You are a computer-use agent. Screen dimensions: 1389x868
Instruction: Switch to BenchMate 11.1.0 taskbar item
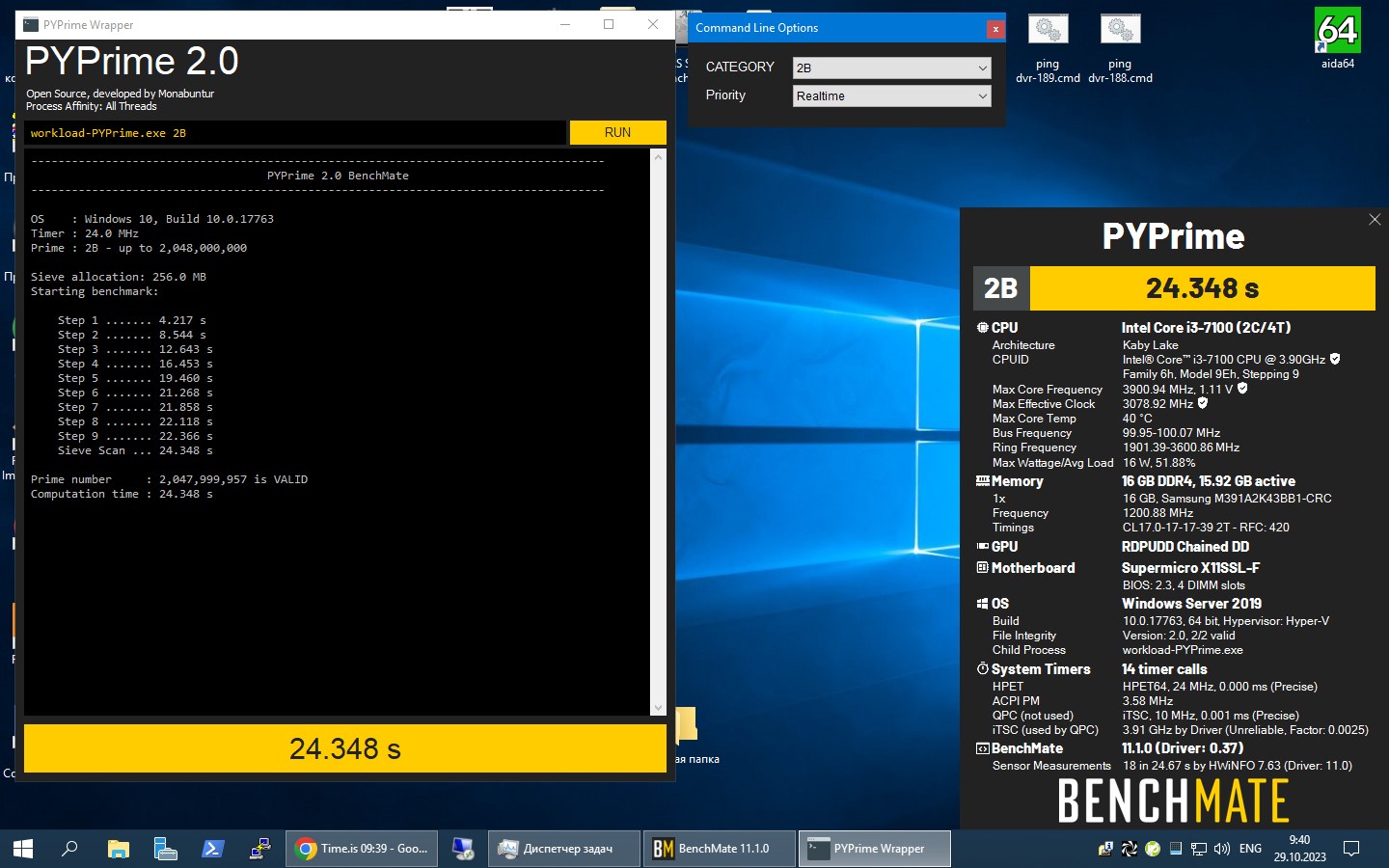720,849
